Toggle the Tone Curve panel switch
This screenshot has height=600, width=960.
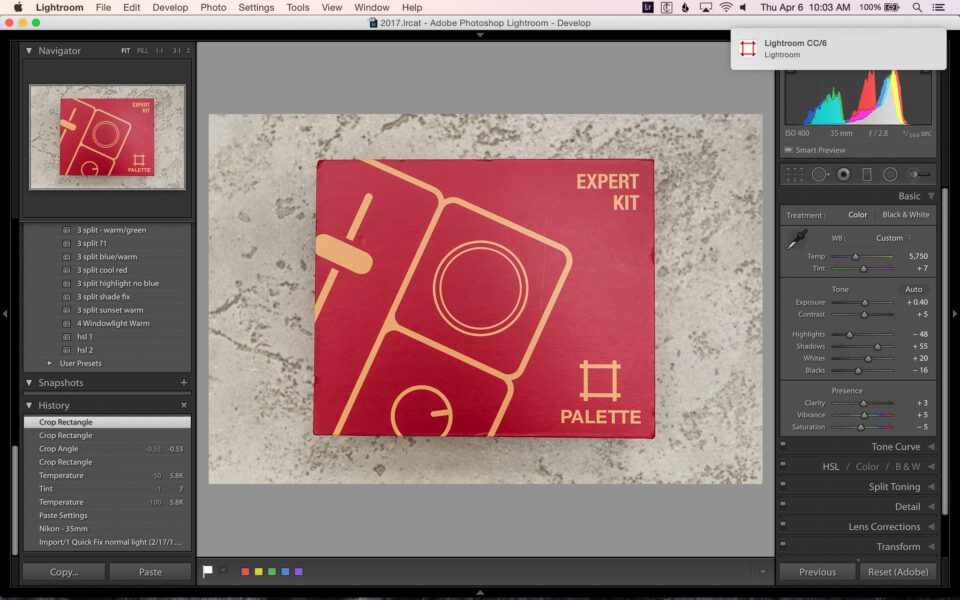tap(783, 444)
